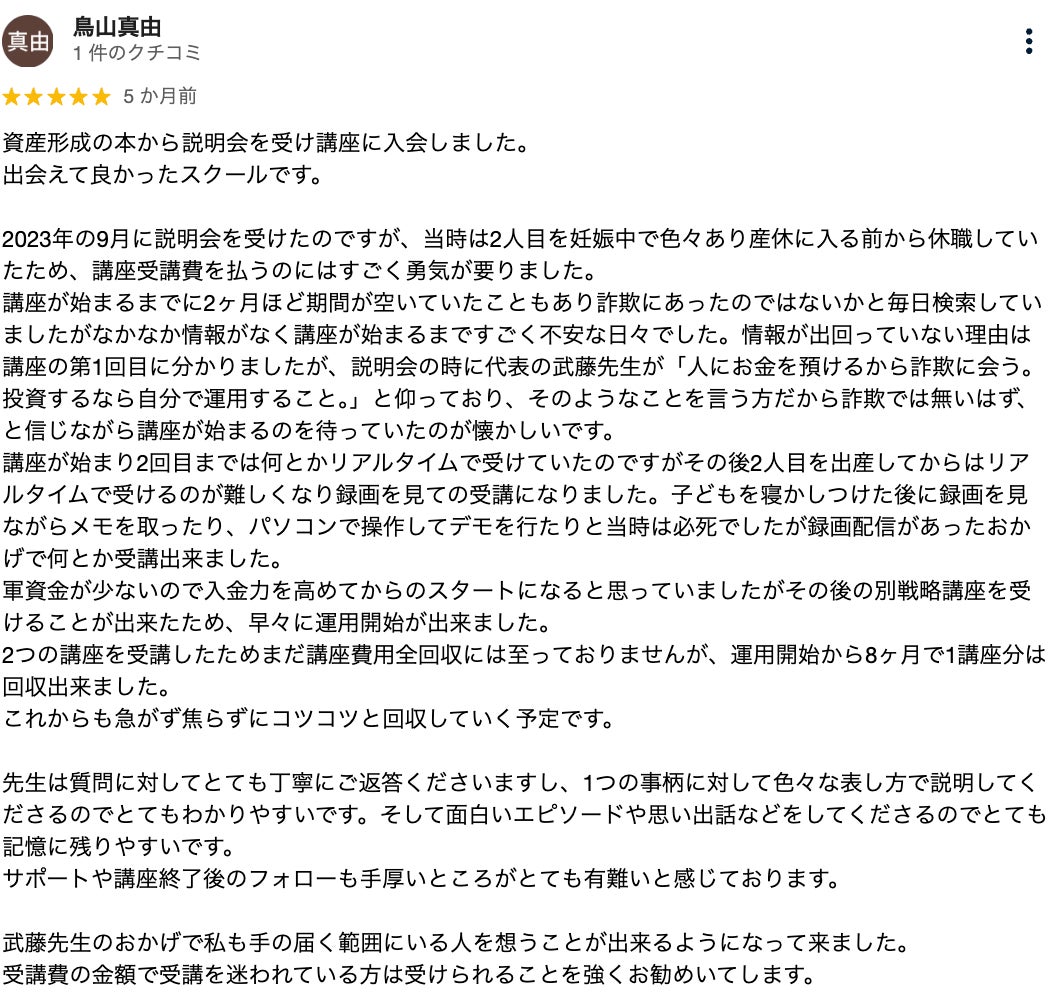
Task: Click the line starting 投資するなら自分で運用
Action: coord(516,398)
